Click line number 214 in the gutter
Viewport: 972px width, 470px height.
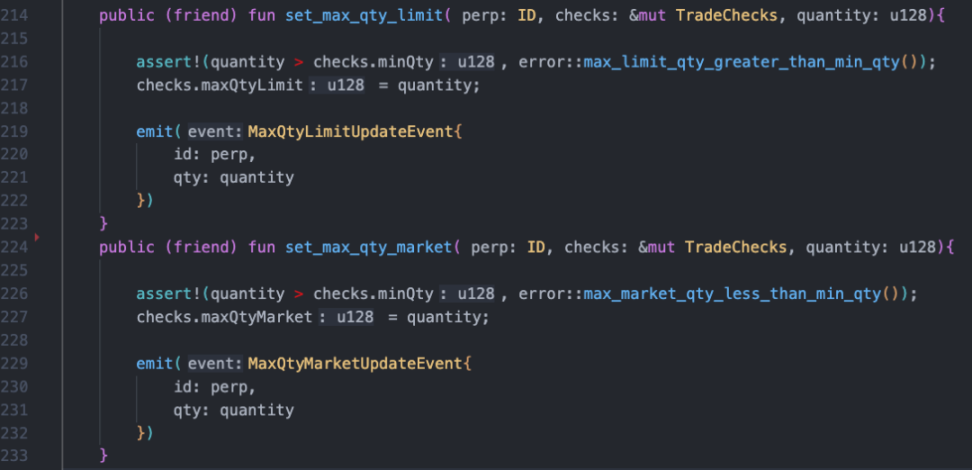click(17, 17)
